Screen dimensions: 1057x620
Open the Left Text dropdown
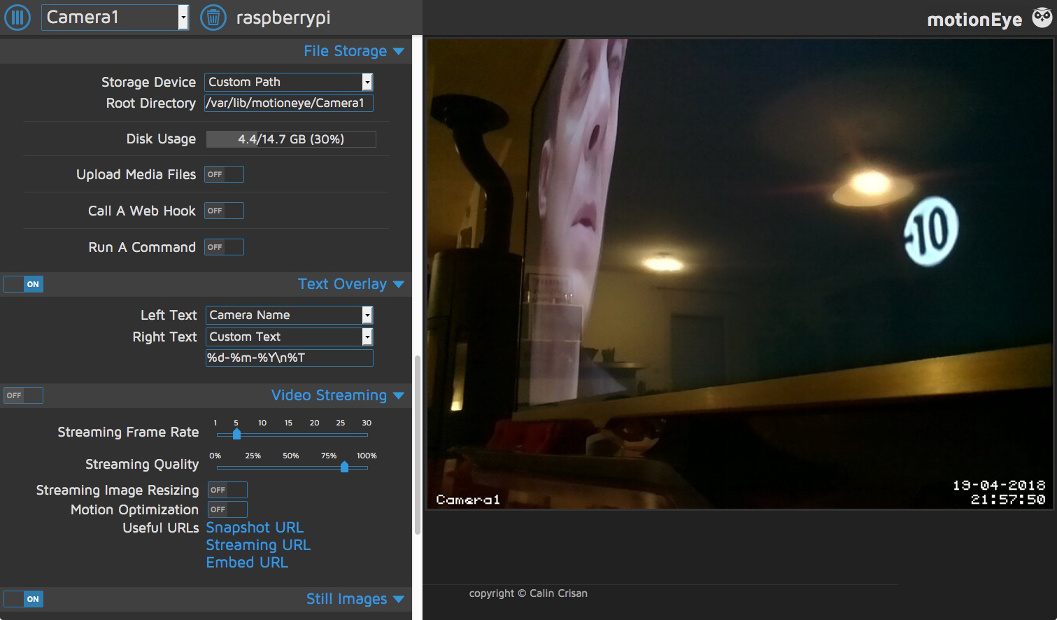click(x=366, y=314)
